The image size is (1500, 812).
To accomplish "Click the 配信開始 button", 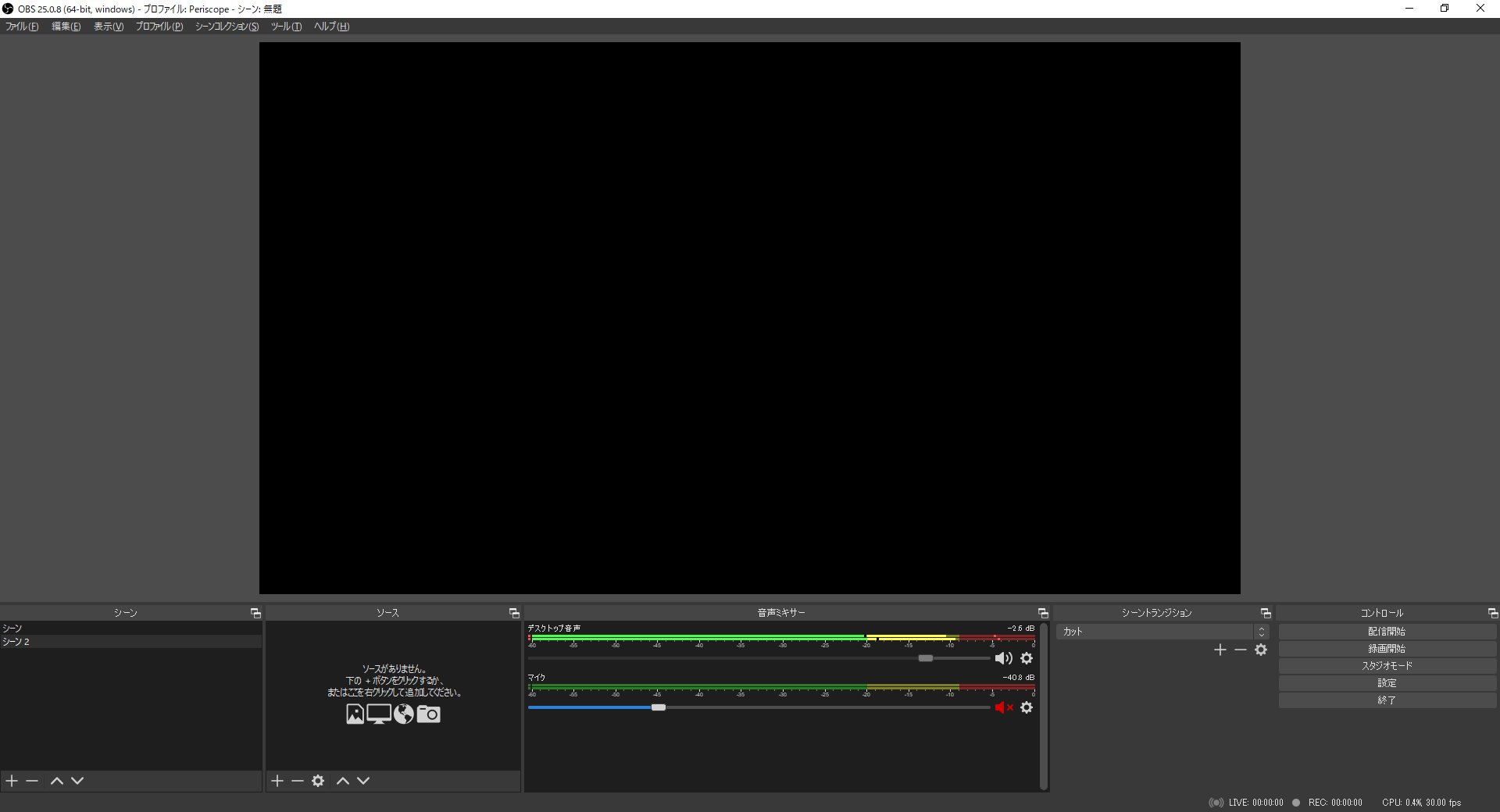I will click(x=1387, y=632).
